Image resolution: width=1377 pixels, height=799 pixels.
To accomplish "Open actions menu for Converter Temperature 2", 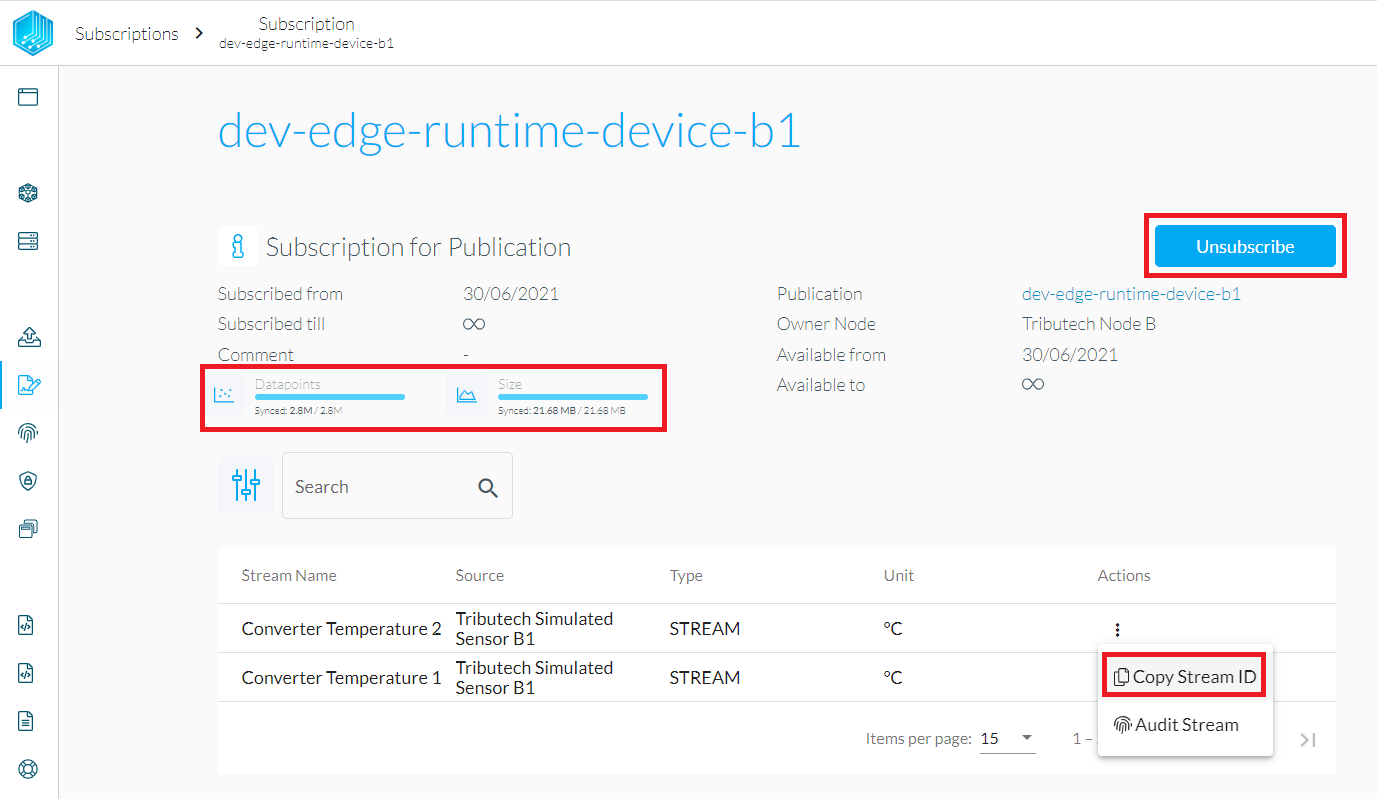I will tap(1117, 629).
